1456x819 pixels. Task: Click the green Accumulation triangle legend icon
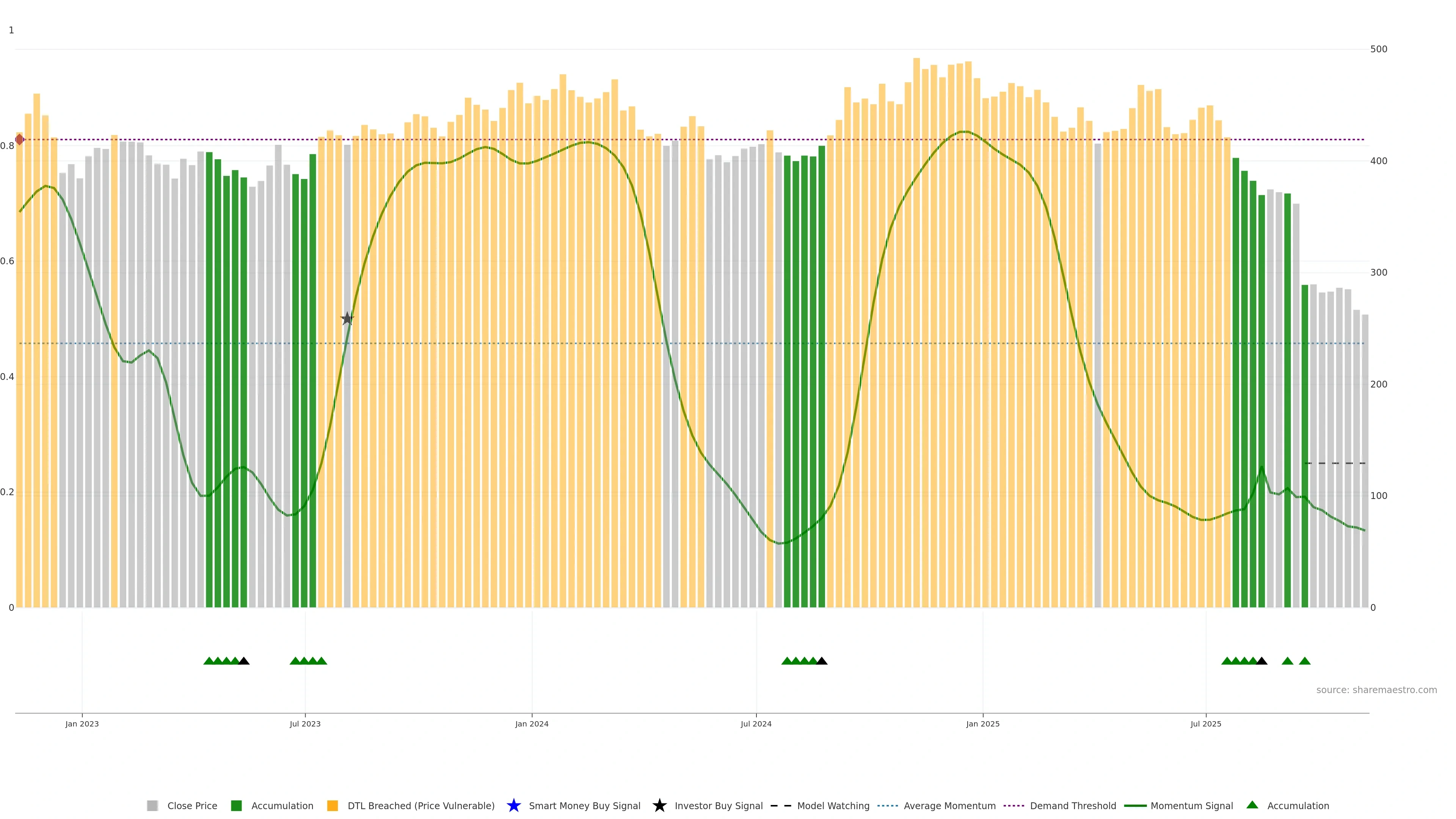click(x=1252, y=805)
